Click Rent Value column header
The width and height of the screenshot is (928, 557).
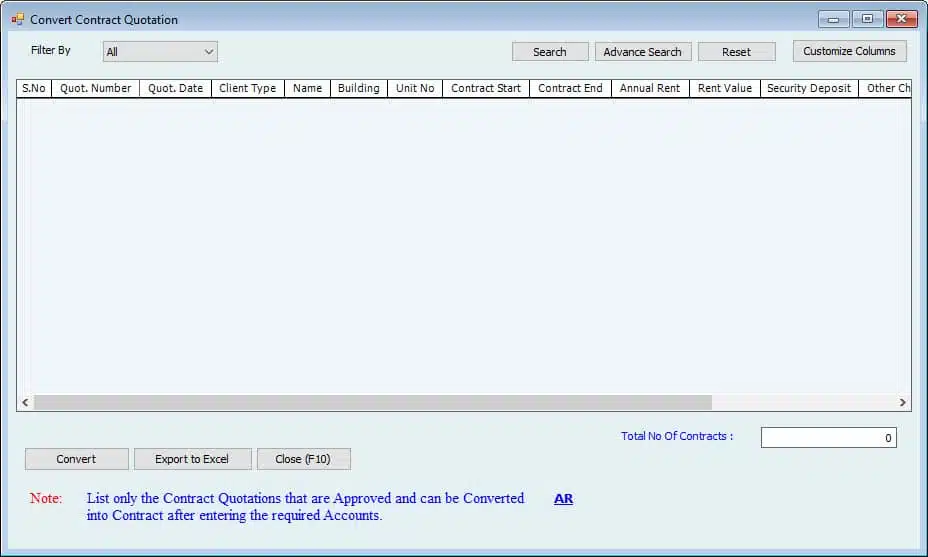(724, 88)
